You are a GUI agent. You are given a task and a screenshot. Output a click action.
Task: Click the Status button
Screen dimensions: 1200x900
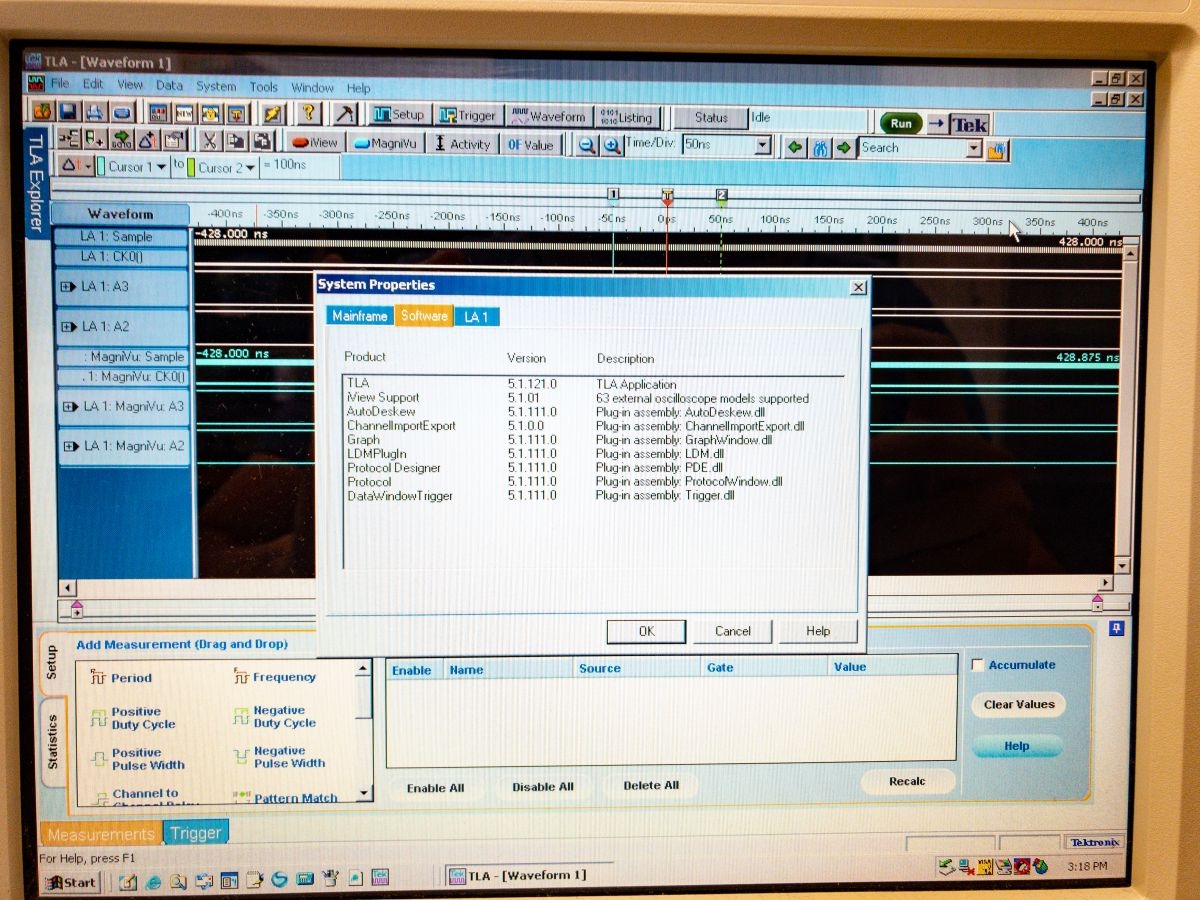coord(711,118)
